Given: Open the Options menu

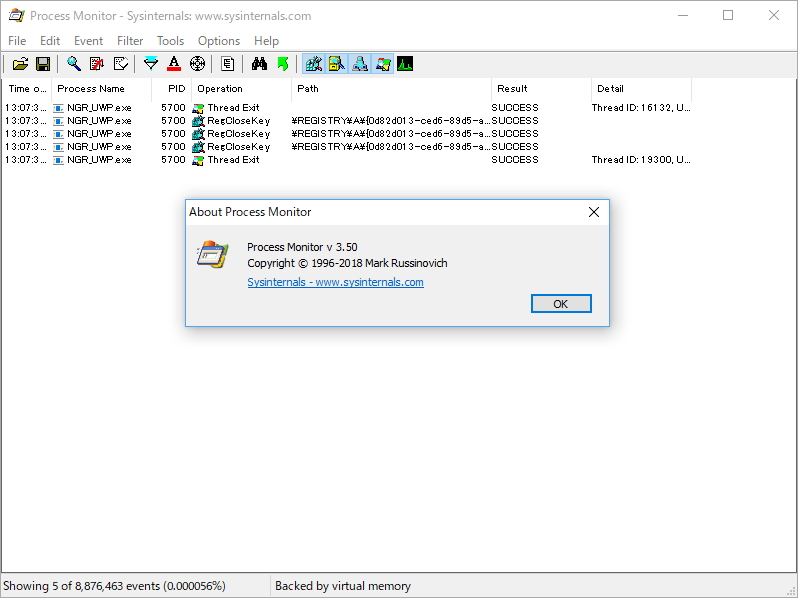Looking at the screenshot, I should (x=219, y=41).
